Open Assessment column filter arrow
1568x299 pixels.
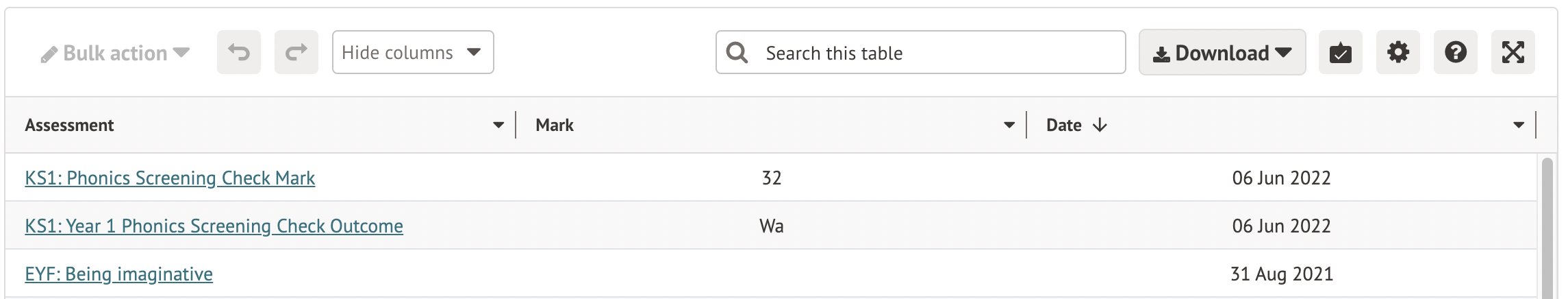click(x=498, y=125)
